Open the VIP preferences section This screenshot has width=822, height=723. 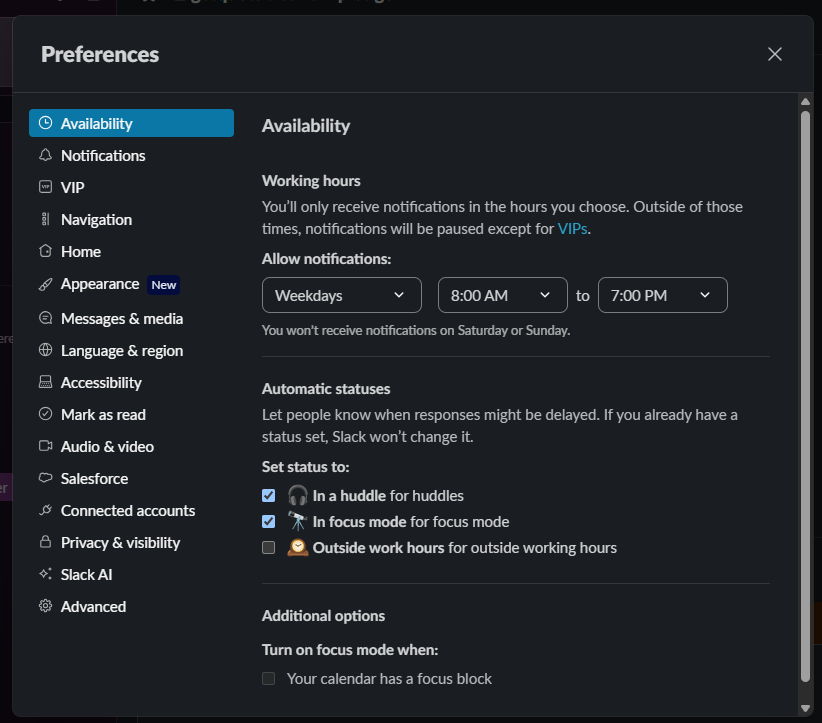[x=132, y=187]
